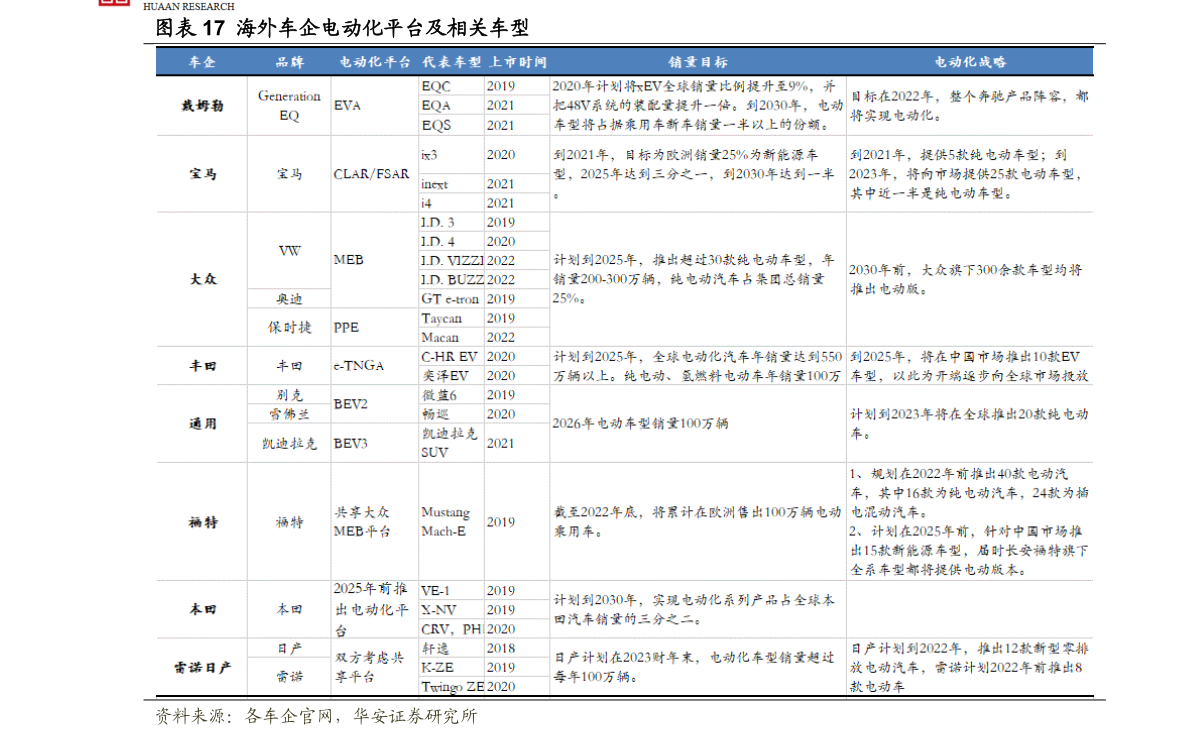Viewport: 1191px width, 745px height.
Task: Click the PPE platform cell
Action: point(346,327)
